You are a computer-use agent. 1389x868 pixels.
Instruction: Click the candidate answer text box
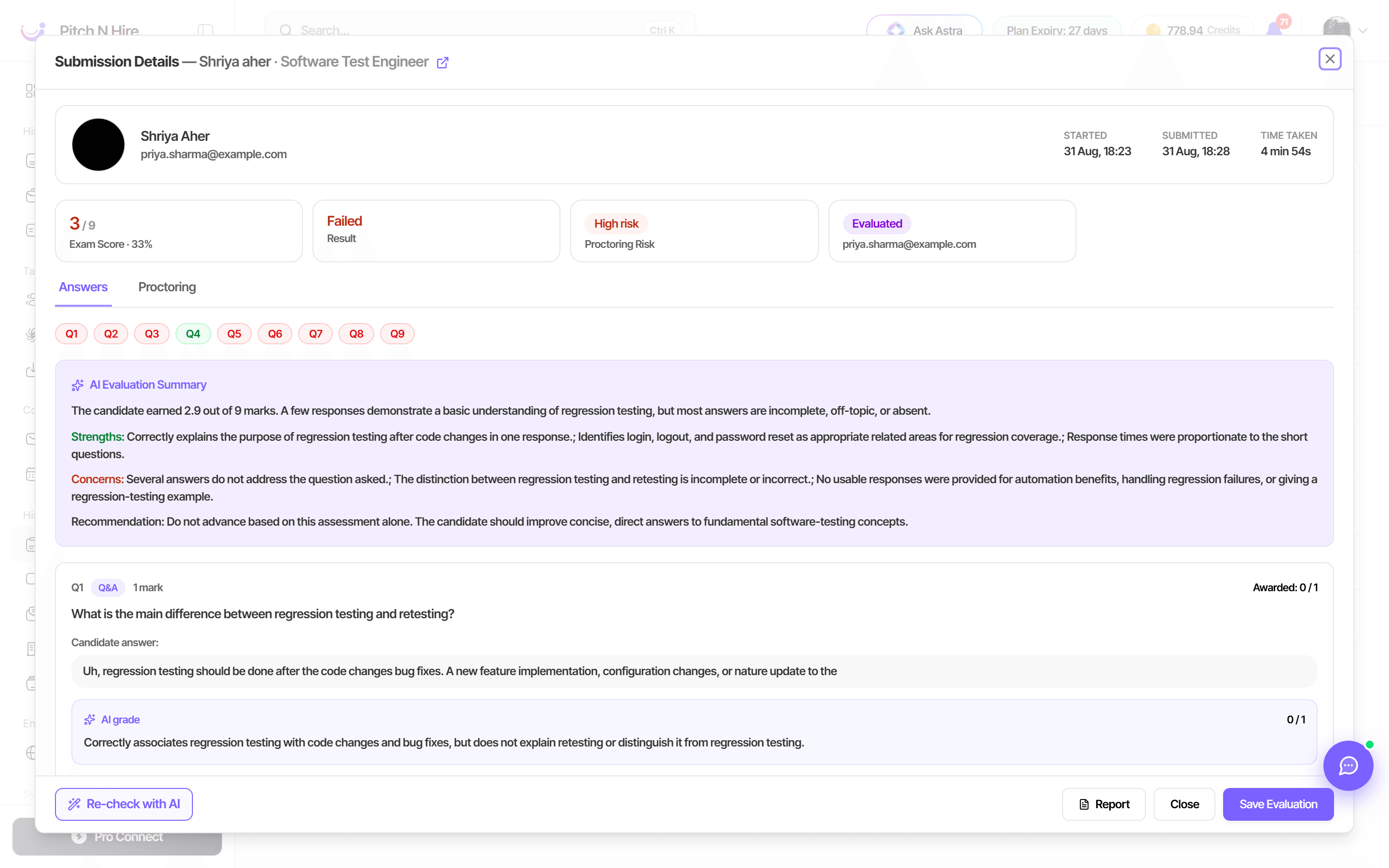694,671
